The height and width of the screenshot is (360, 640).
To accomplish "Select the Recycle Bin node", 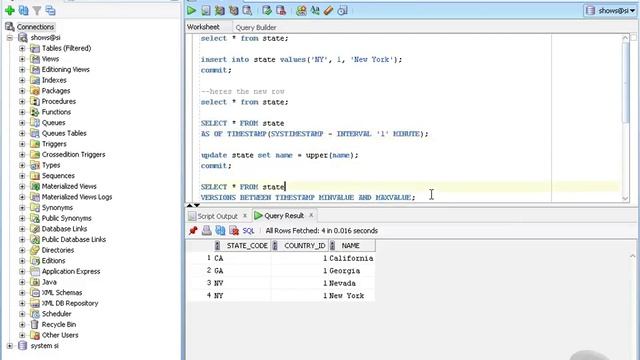I will coord(59,324).
